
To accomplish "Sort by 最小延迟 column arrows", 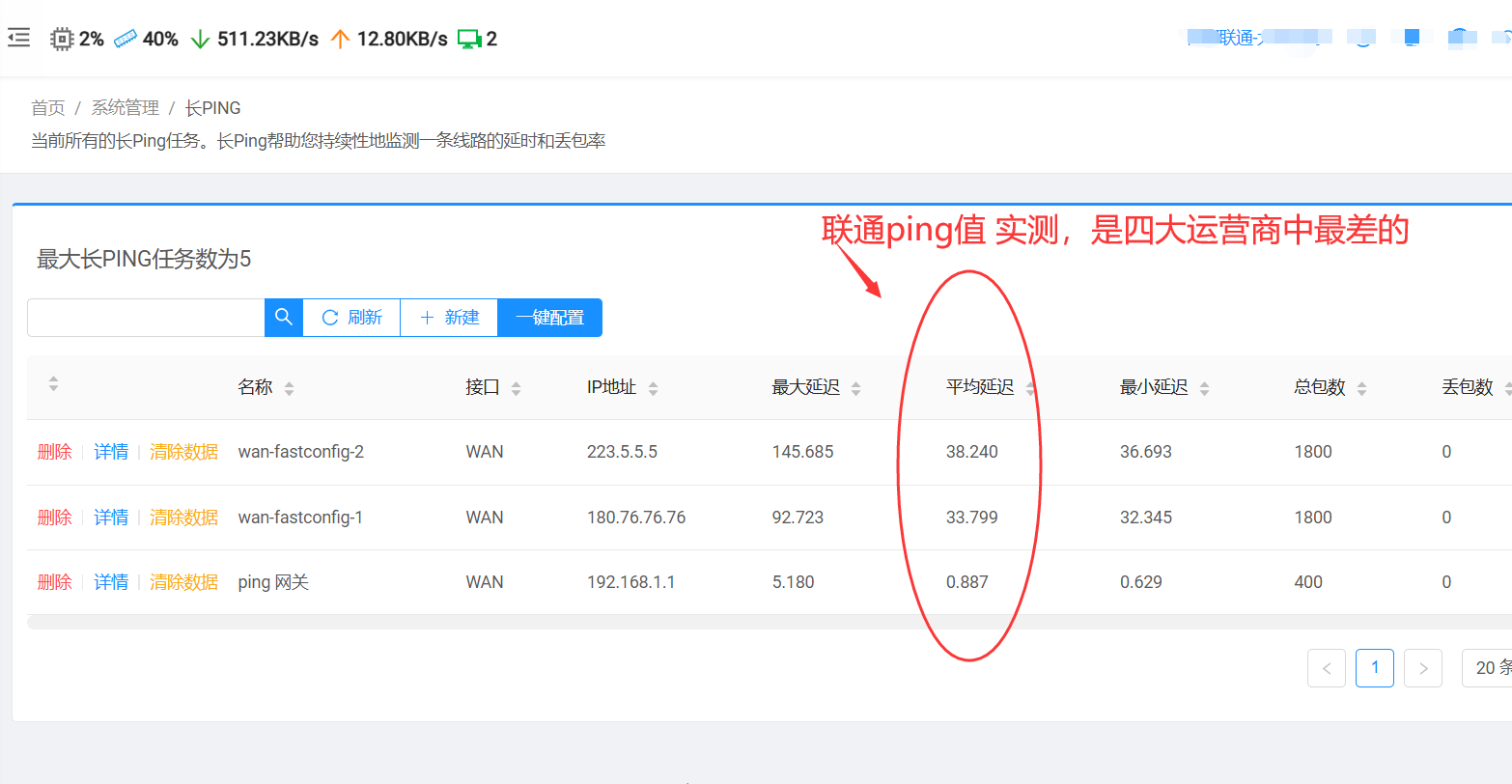I will 1204,388.
